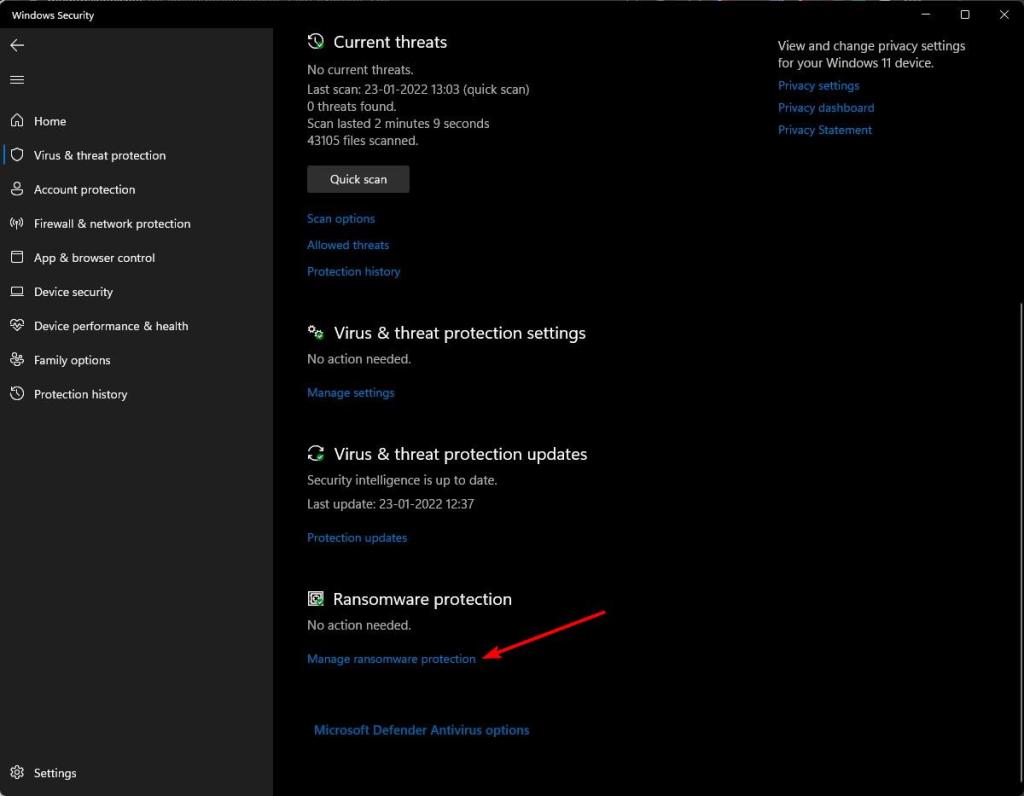
Task: Click the Device performance heart icon
Action: (x=17, y=326)
